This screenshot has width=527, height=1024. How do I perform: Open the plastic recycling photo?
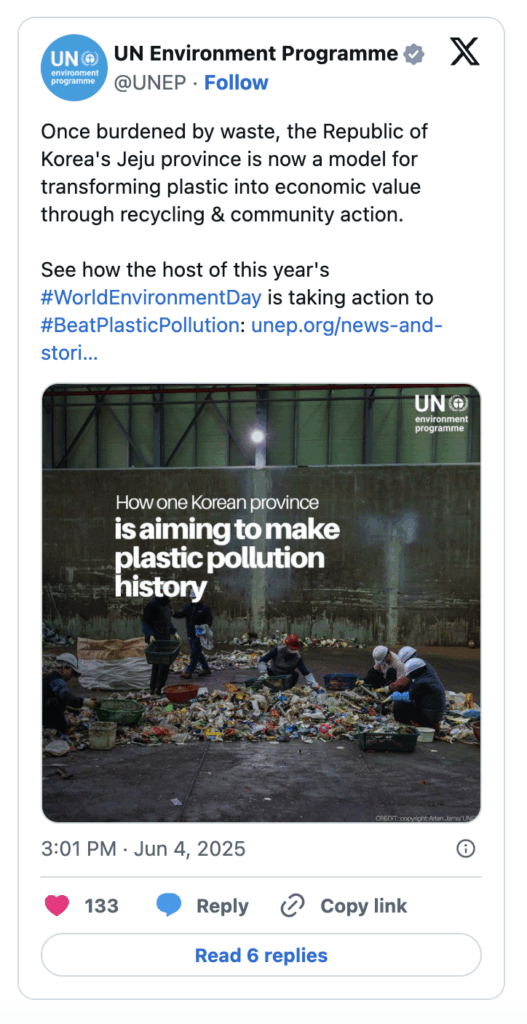[261, 603]
